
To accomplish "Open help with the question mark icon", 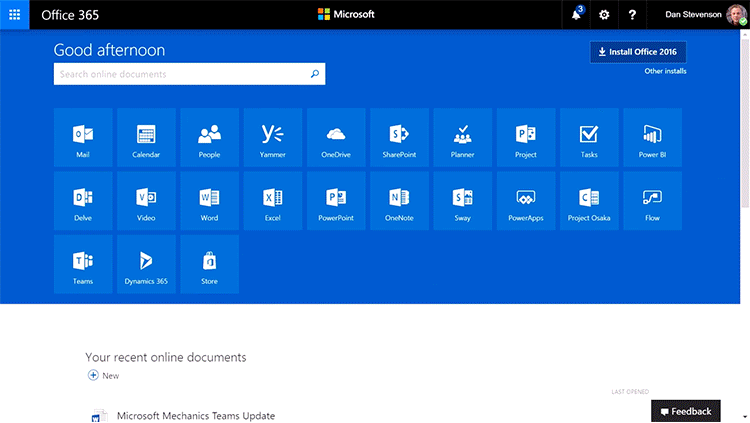I will 632,15.
